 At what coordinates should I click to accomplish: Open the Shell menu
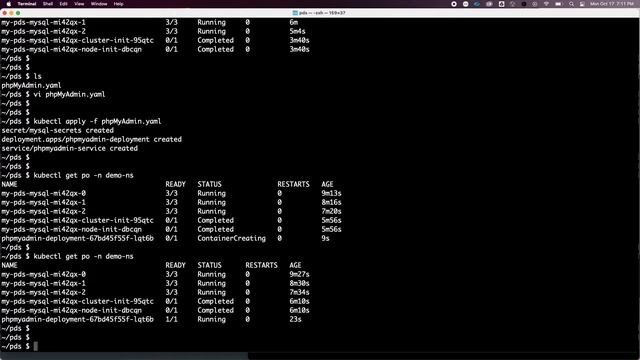(48, 4)
